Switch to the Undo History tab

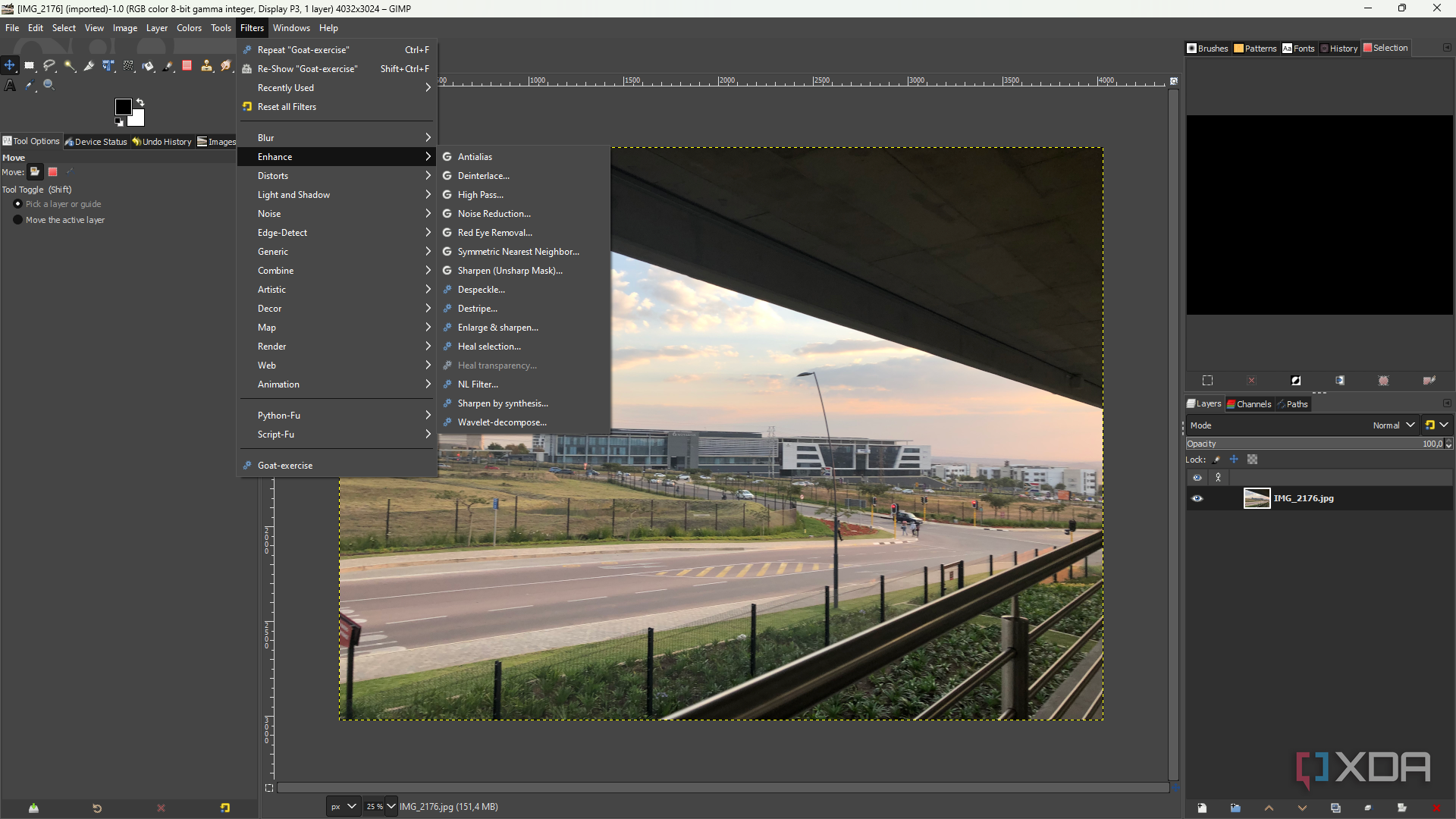tap(162, 142)
